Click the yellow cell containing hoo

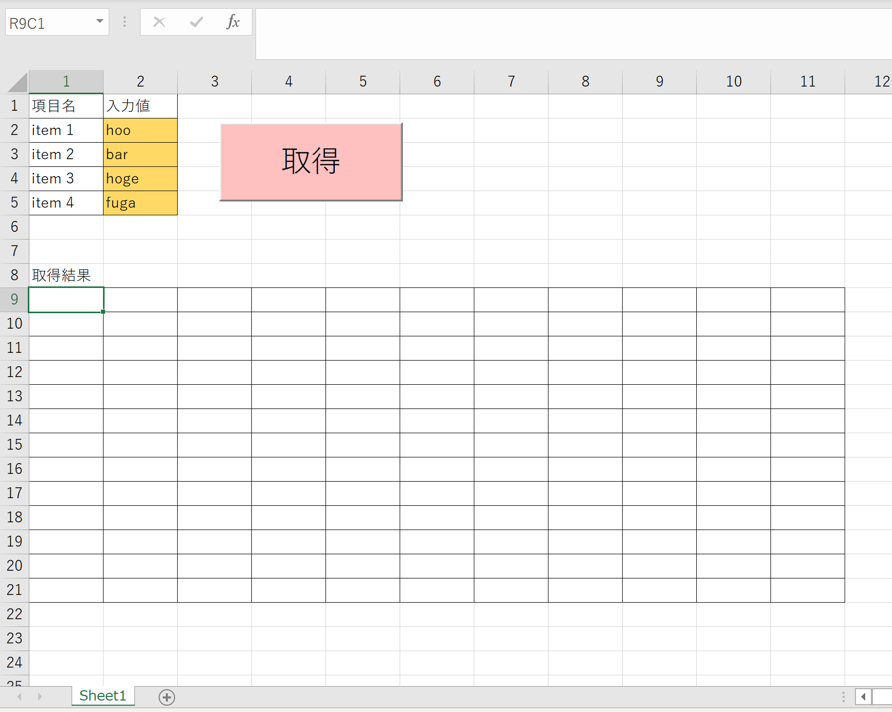click(140, 130)
